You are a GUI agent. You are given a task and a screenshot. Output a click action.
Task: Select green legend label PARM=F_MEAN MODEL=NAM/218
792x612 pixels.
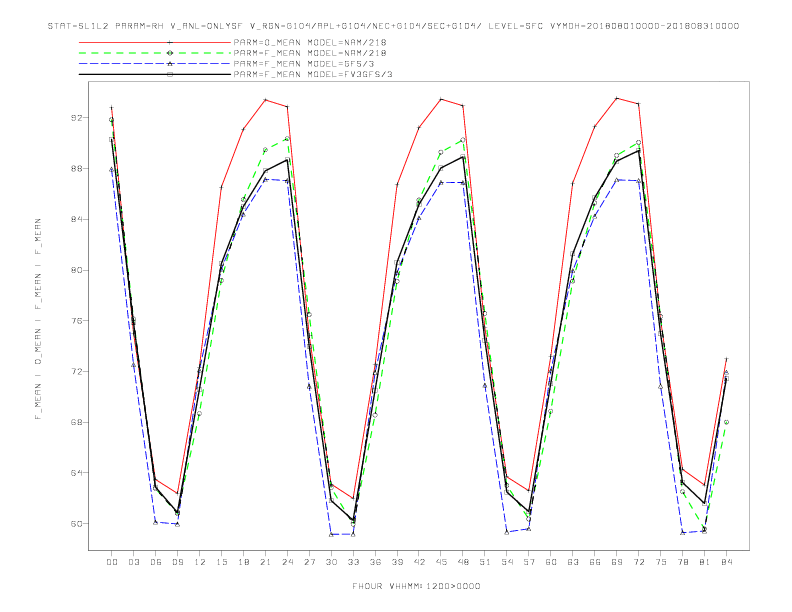pyautogui.click(x=310, y=53)
